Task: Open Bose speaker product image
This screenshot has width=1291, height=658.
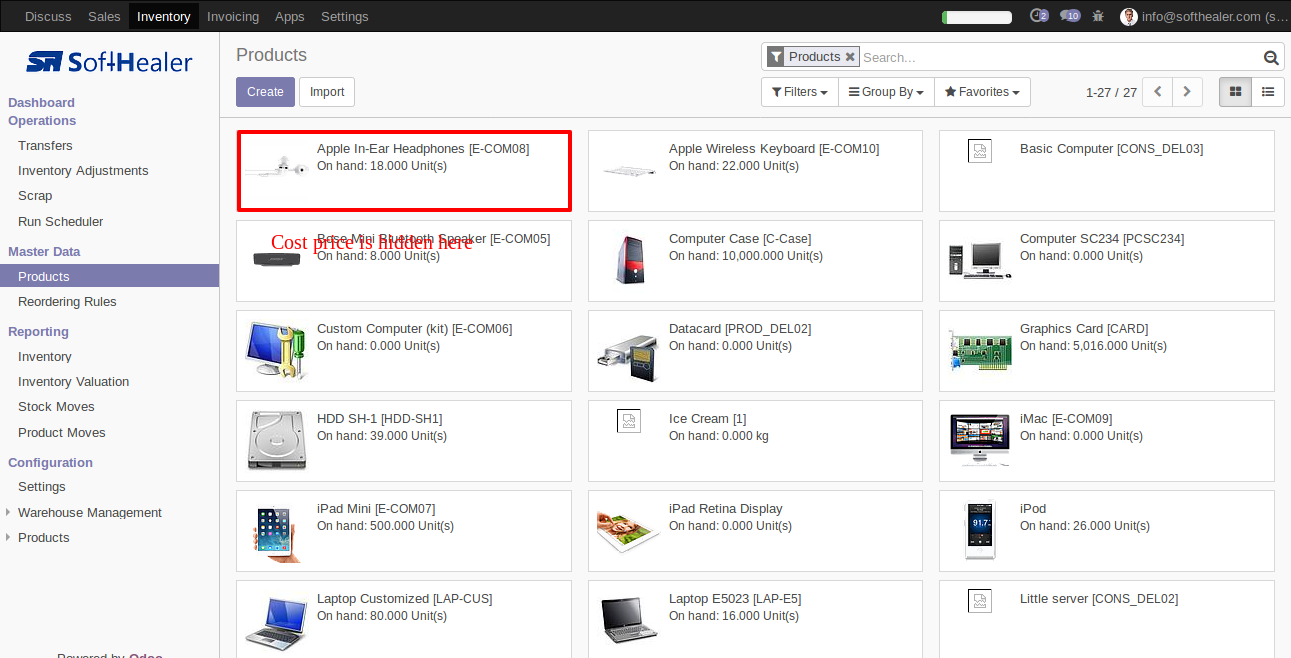Action: pyautogui.click(x=277, y=259)
